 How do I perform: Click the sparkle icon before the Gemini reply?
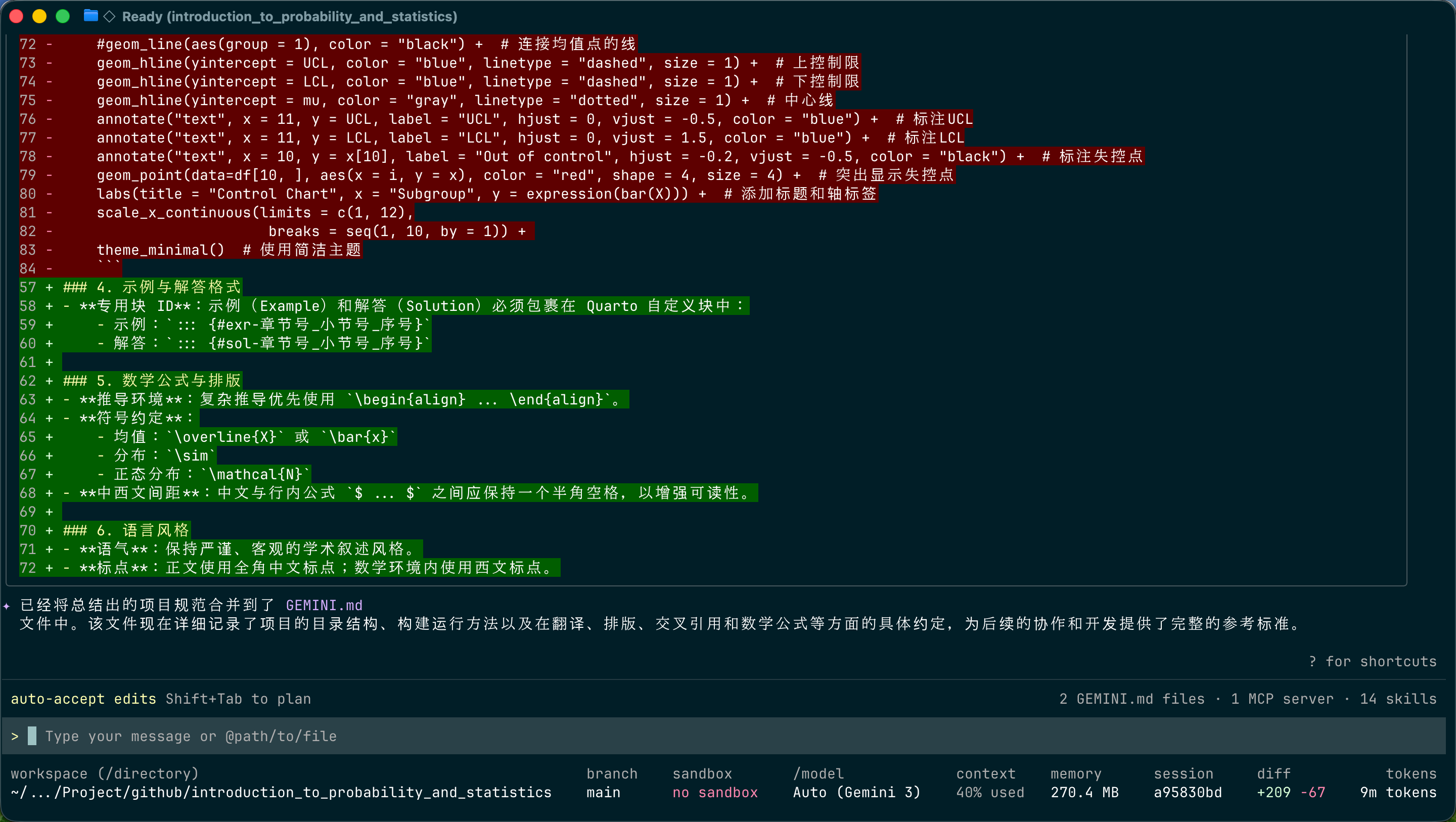coord(7,606)
